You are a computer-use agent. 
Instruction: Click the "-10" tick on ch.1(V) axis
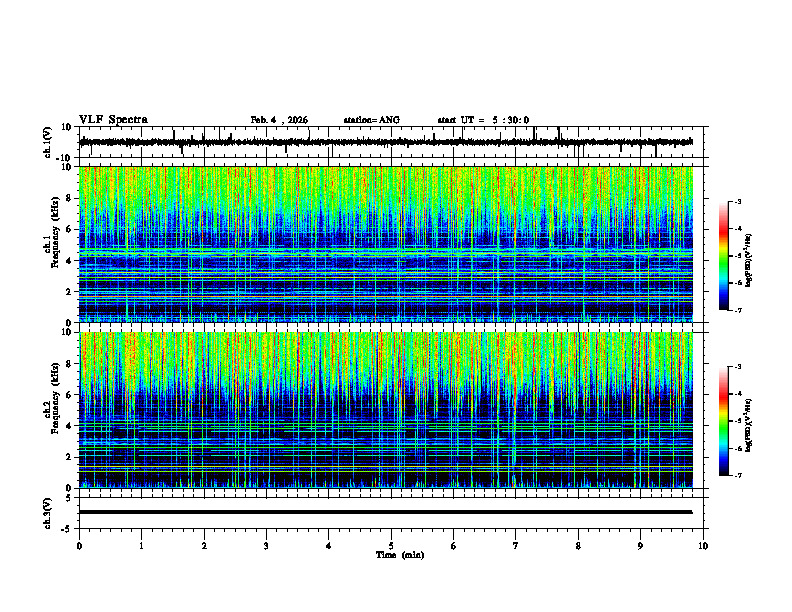65,158
